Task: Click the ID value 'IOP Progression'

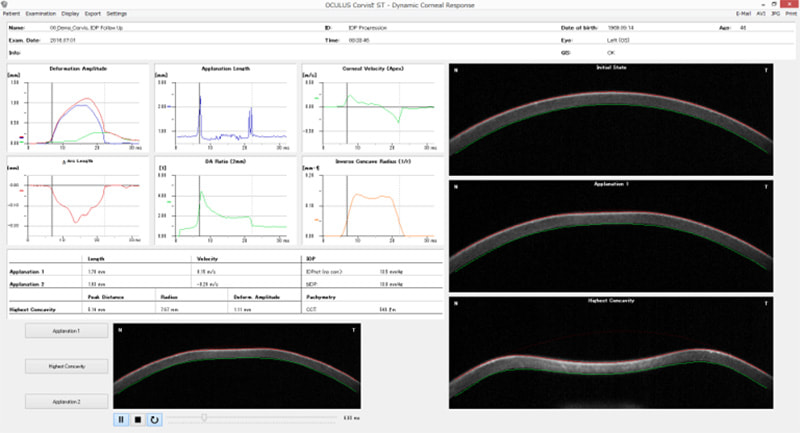Action: (367, 28)
